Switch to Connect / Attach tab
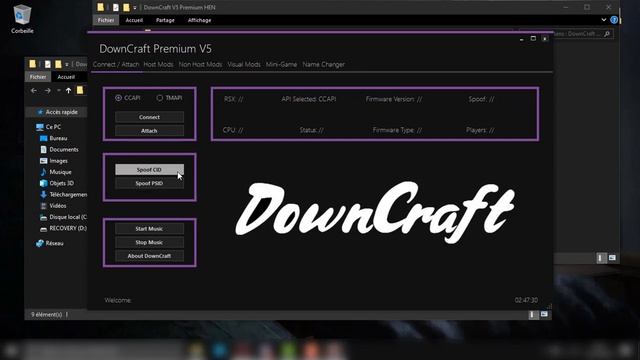Image resolution: width=640 pixels, height=360 pixels. tap(116, 64)
